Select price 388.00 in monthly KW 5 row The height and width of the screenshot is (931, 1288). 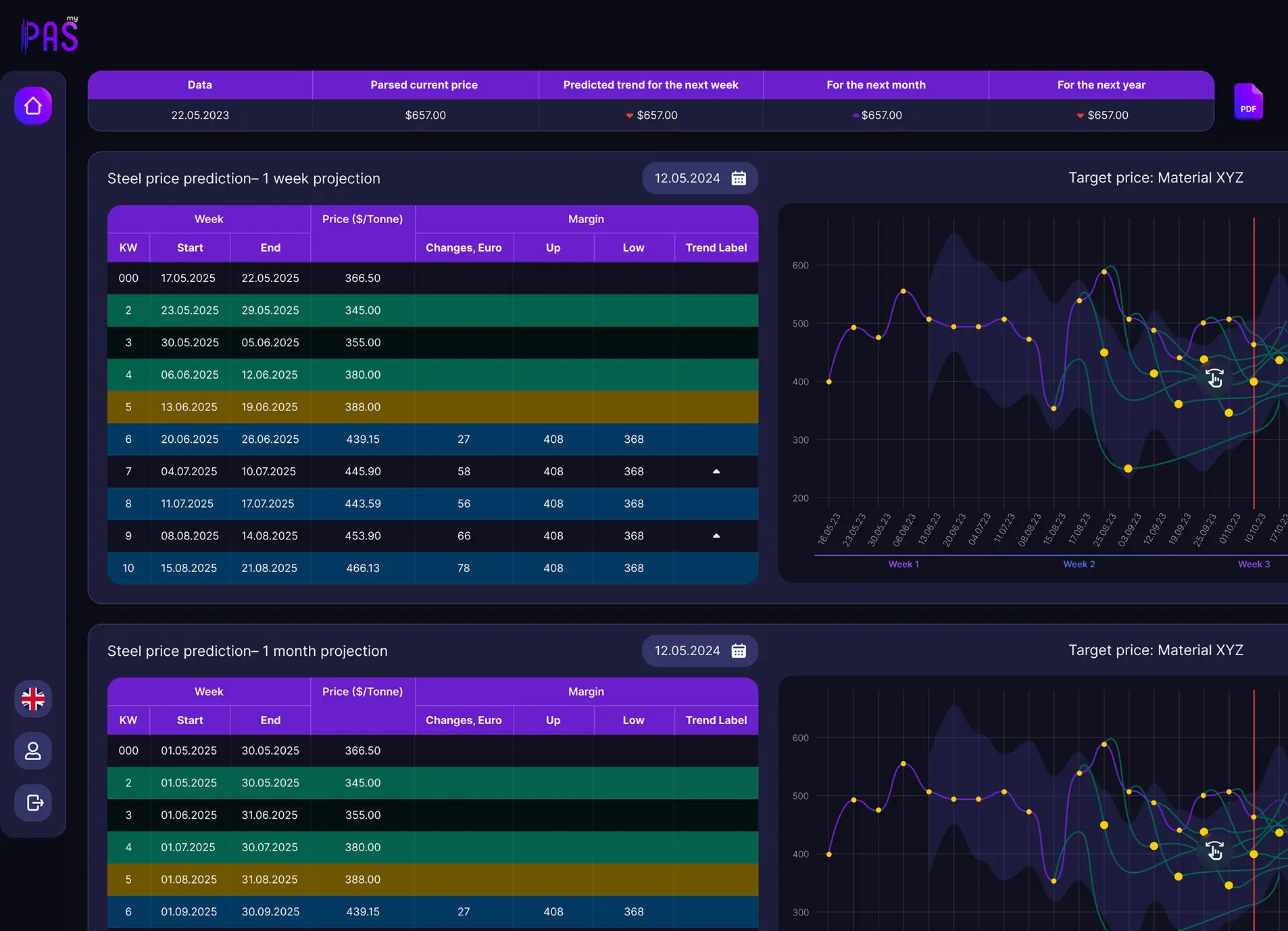363,880
